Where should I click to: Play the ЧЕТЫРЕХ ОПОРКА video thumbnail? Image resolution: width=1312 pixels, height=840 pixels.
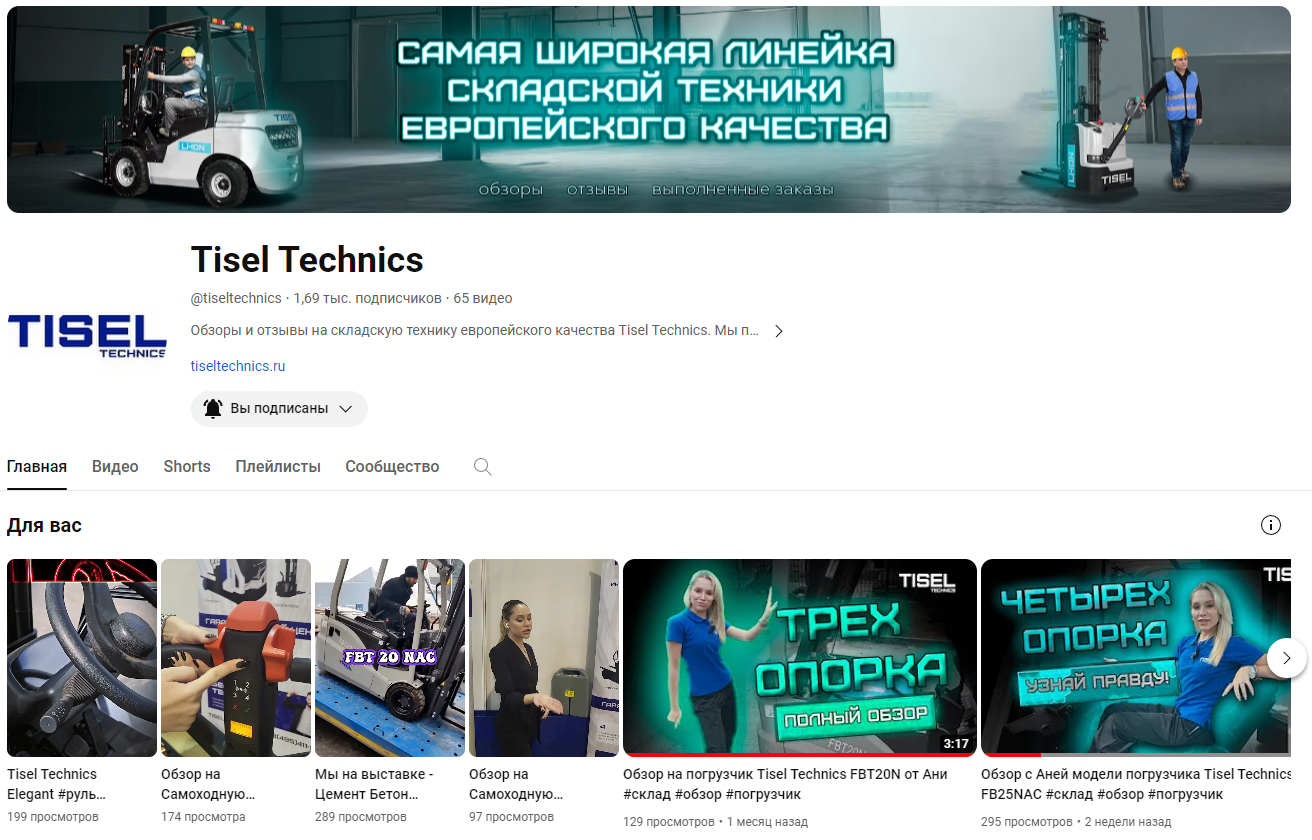click(1136, 657)
